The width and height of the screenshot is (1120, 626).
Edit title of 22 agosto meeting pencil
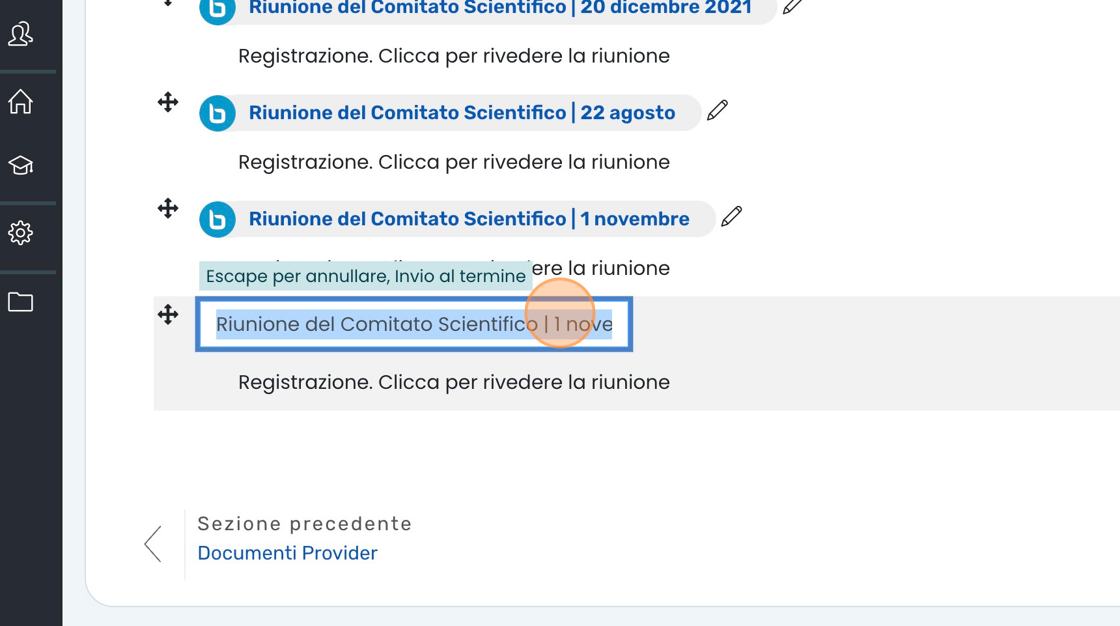[x=717, y=110]
